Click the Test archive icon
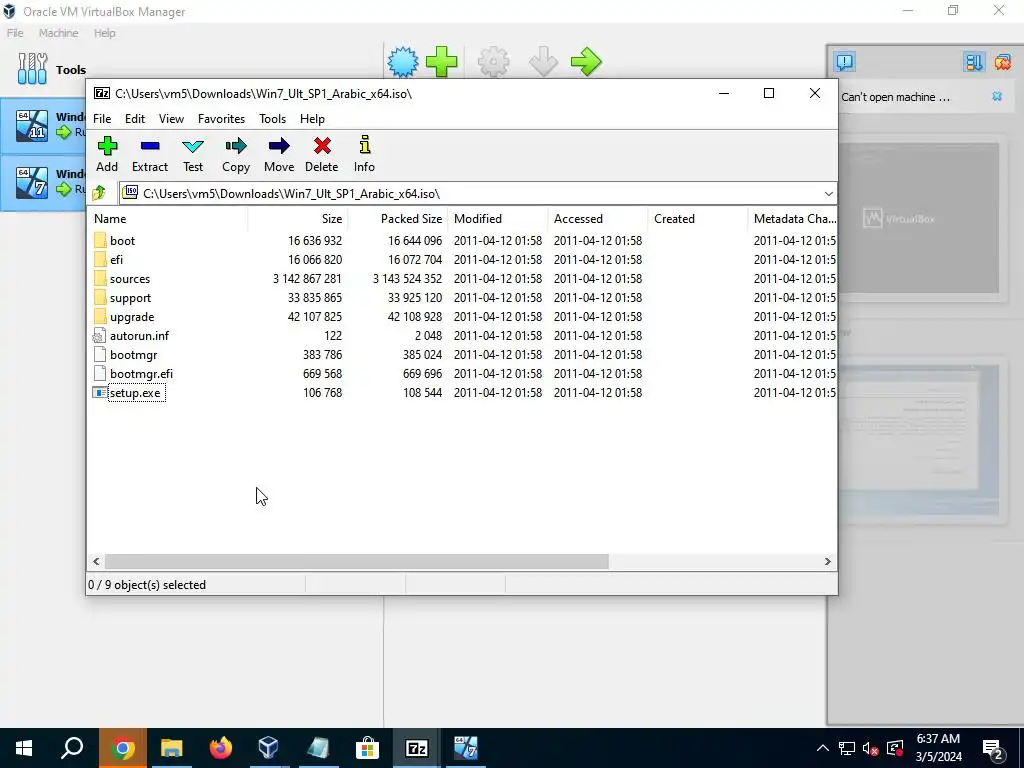The width and height of the screenshot is (1024, 768). [x=193, y=146]
